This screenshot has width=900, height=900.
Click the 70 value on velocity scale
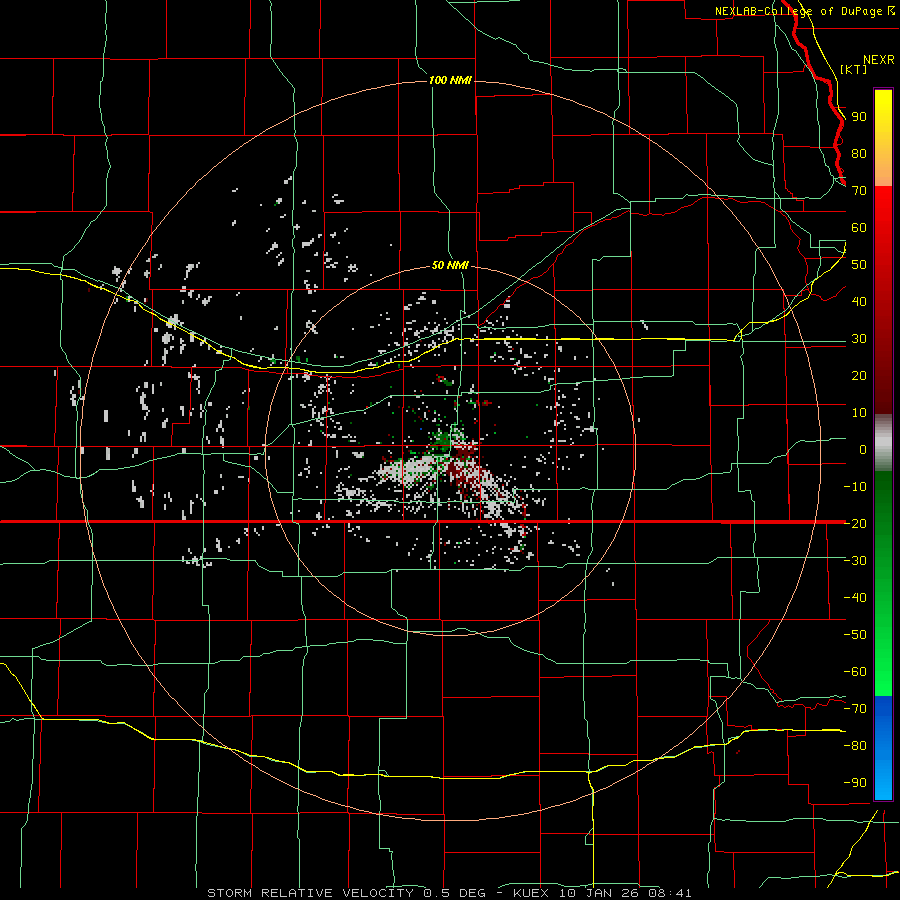point(859,191)
